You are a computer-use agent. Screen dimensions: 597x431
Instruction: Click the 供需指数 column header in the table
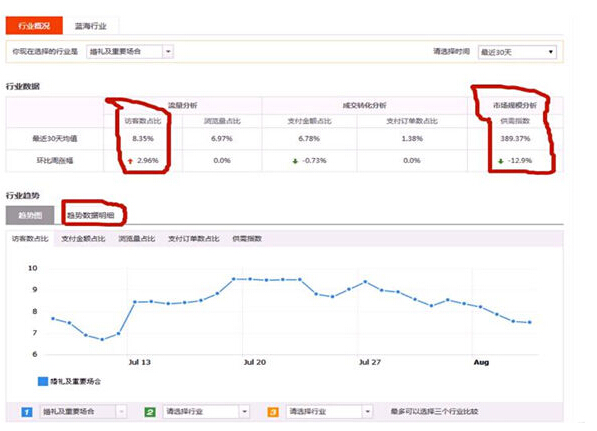pos(515,121)
